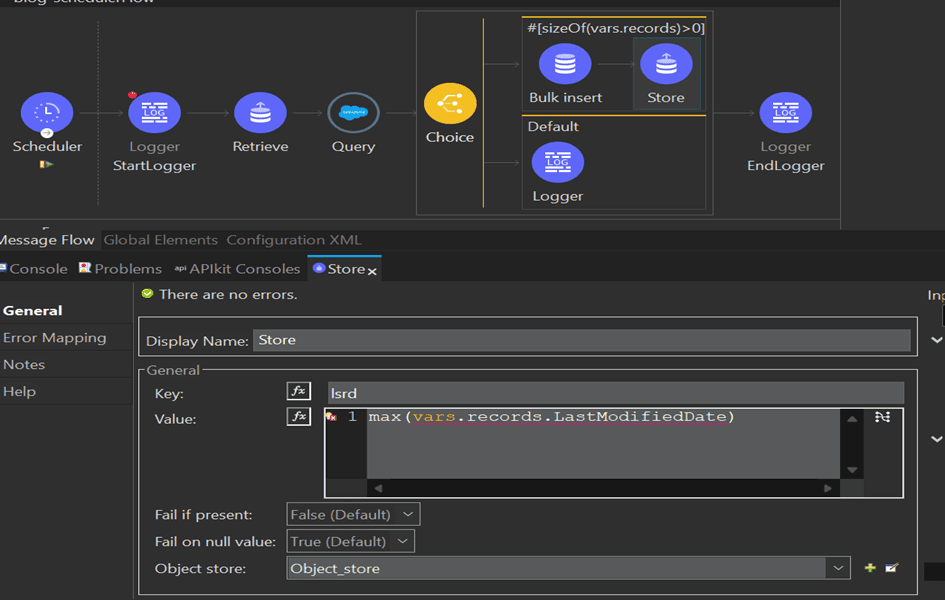
Task: Open the Object store selection dropdown
Action: (x=838, y=567)
